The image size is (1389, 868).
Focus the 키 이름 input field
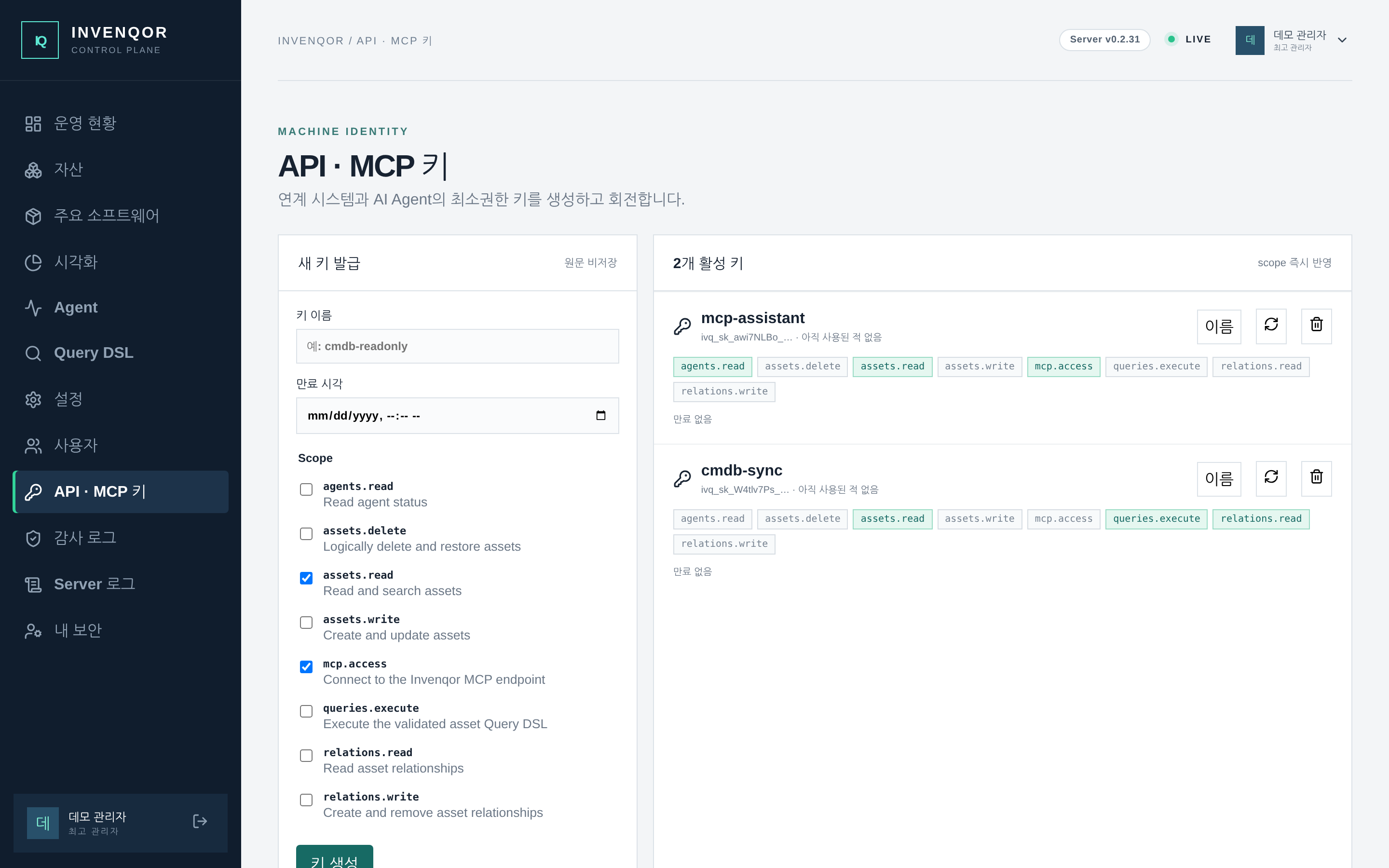[457, 346]
